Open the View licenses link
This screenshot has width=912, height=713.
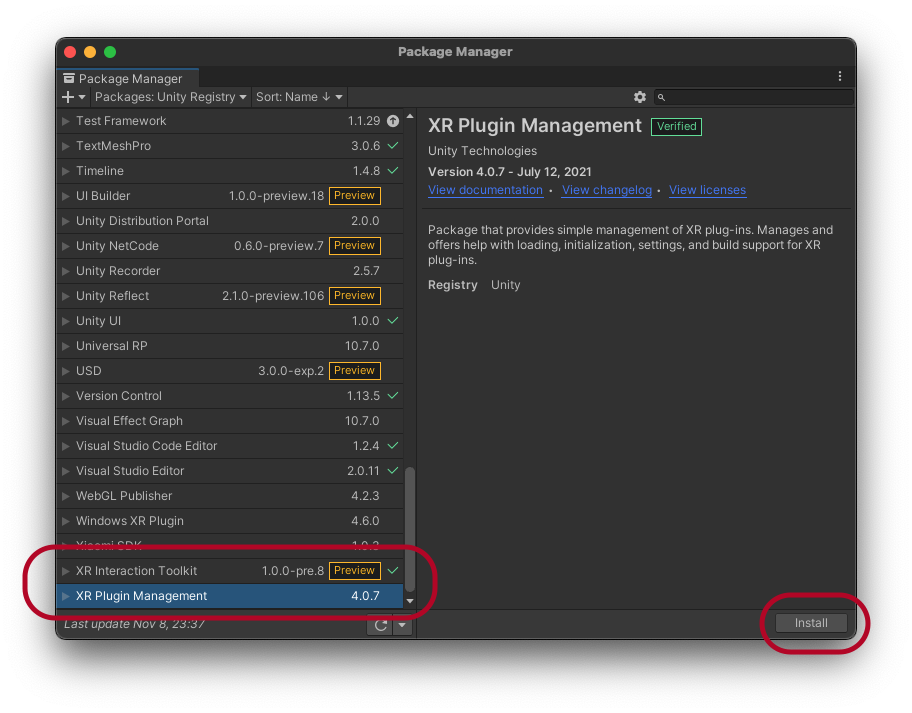[x=707, y=190]
